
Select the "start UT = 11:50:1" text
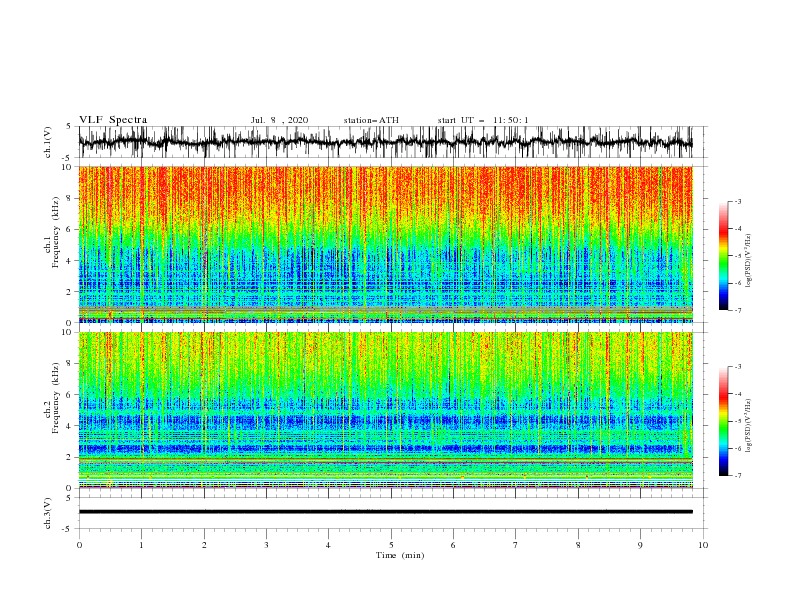(x=483, y=120)
